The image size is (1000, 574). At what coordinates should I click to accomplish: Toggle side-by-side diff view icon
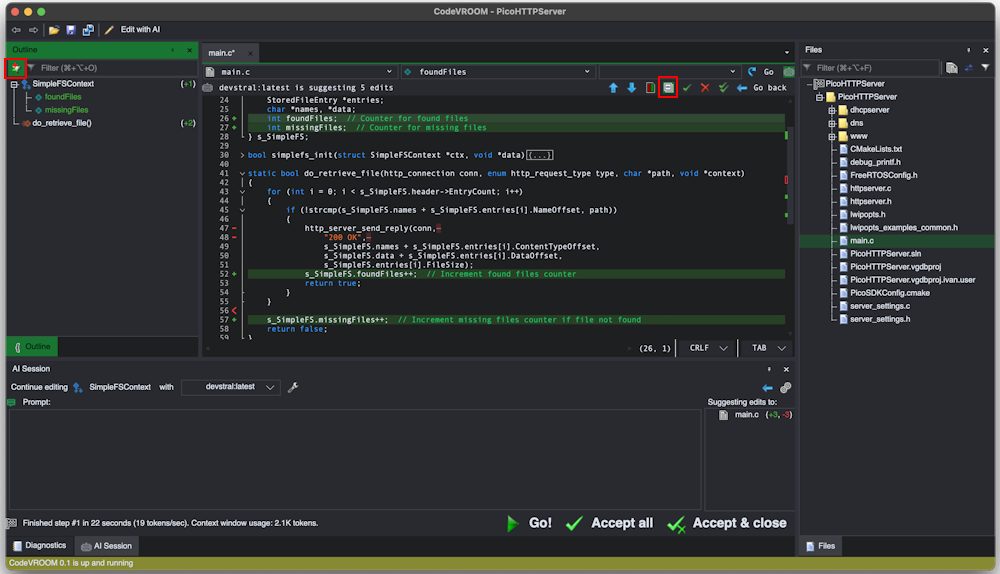650,88
